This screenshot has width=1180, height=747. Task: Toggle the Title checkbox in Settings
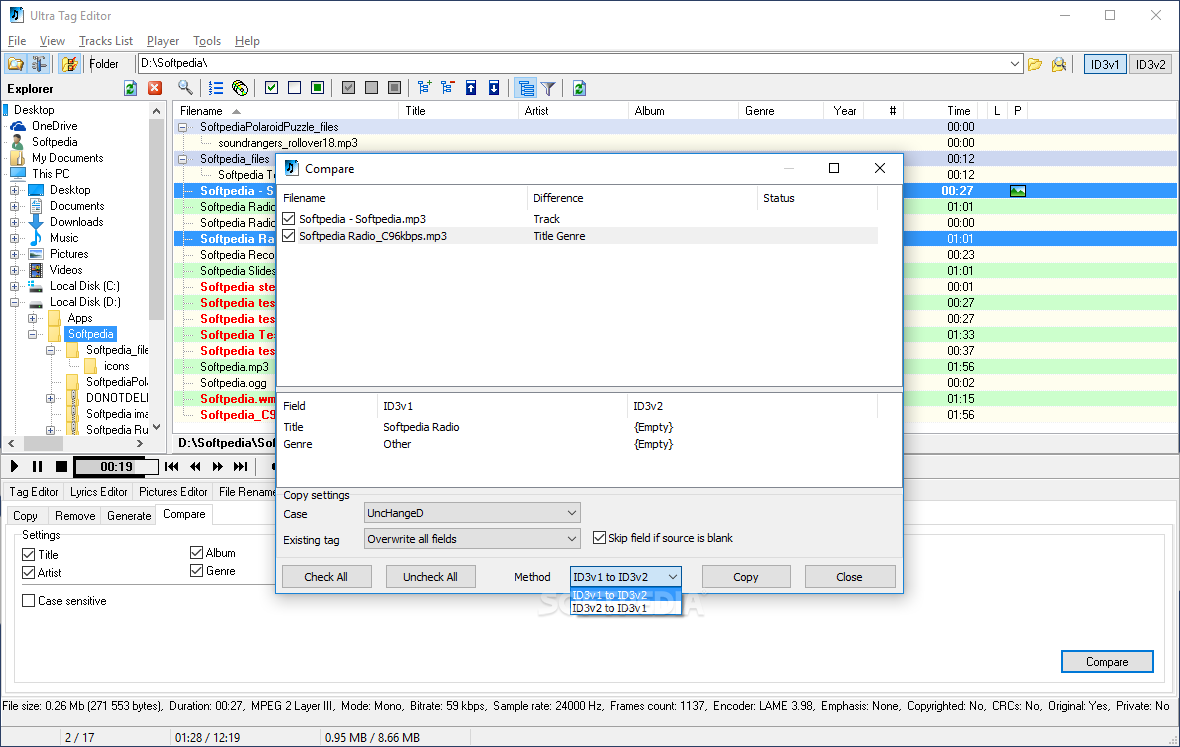(x=29, y=554)
